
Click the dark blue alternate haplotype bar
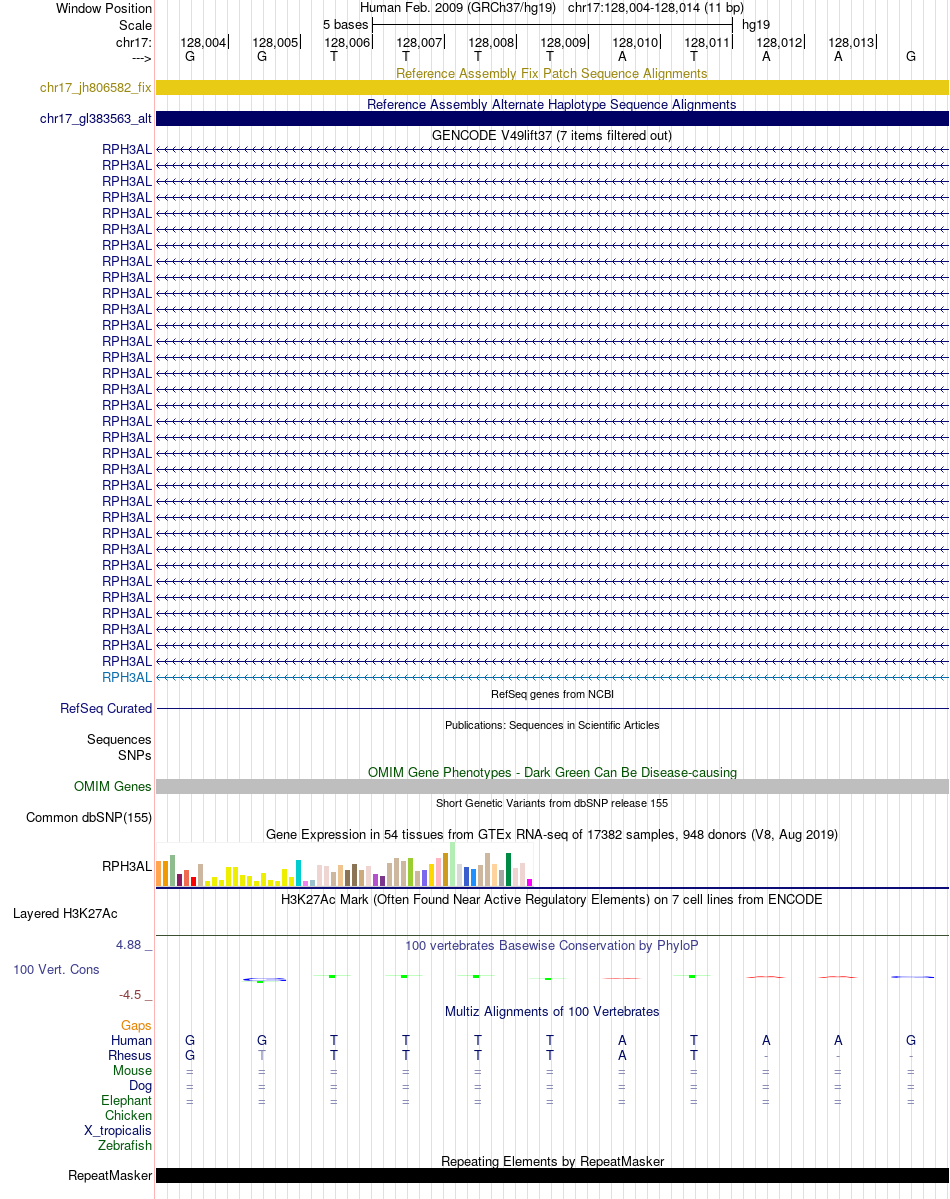552,119
